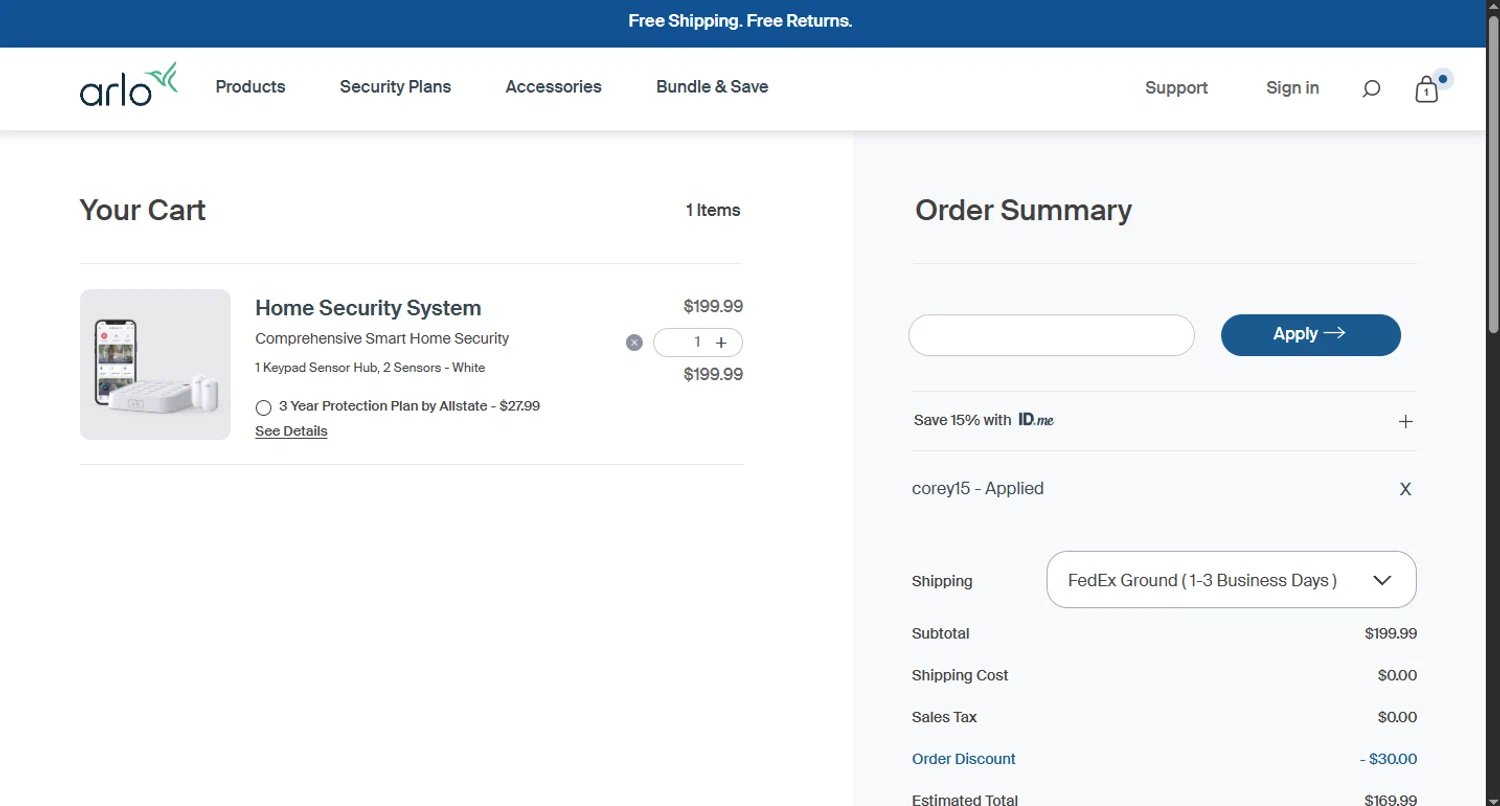
Task: Click the Support link
Action: click(x=1176, y=88)
